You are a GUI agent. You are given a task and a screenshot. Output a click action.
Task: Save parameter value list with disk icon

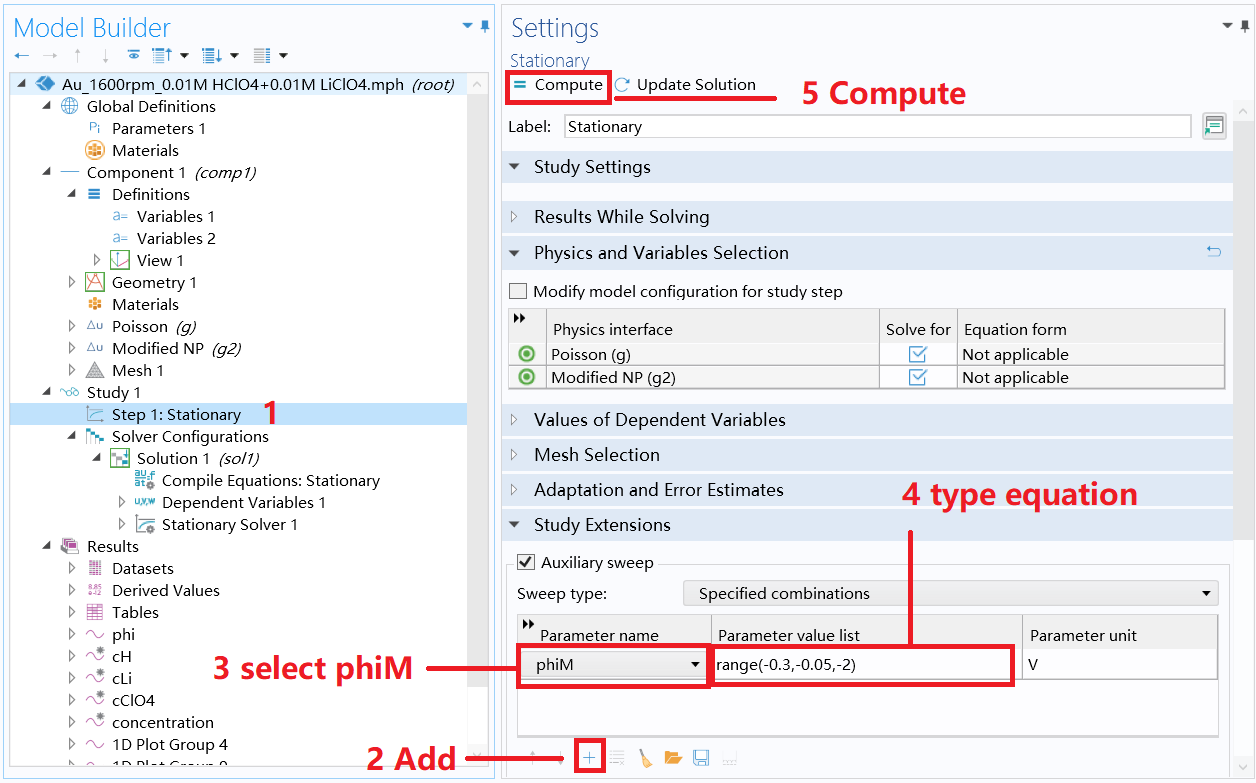click(700, 757)
